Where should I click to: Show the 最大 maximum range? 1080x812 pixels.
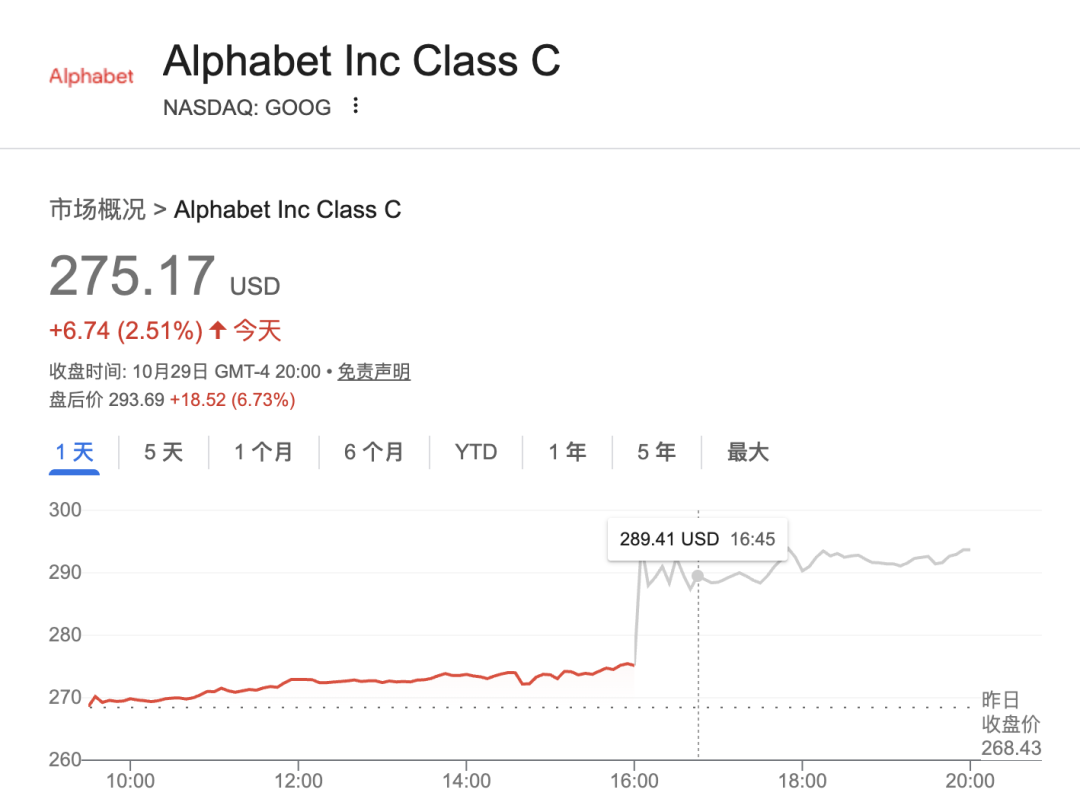747,452
